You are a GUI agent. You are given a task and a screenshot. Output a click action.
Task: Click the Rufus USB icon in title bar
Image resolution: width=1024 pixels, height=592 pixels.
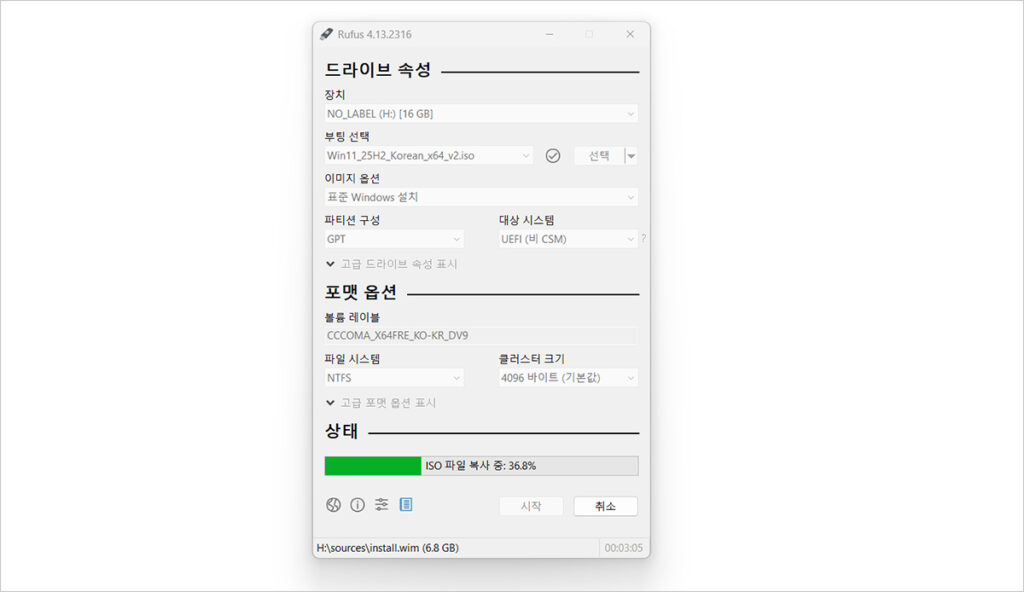326,34
